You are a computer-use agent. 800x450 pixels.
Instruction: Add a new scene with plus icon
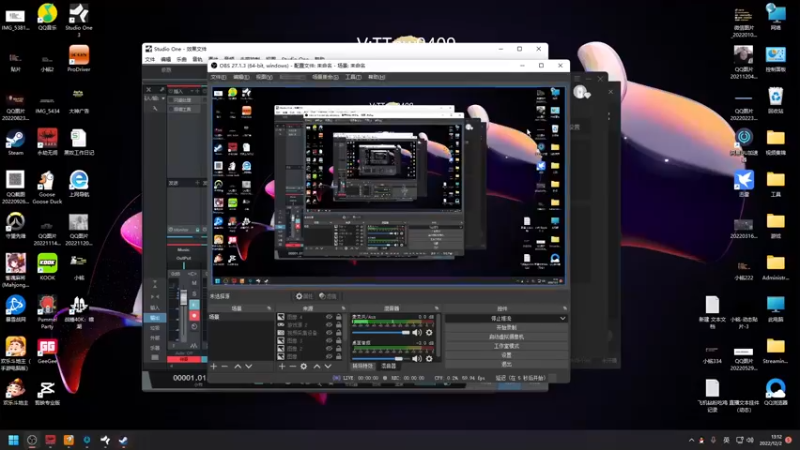[x=214, y=366]
